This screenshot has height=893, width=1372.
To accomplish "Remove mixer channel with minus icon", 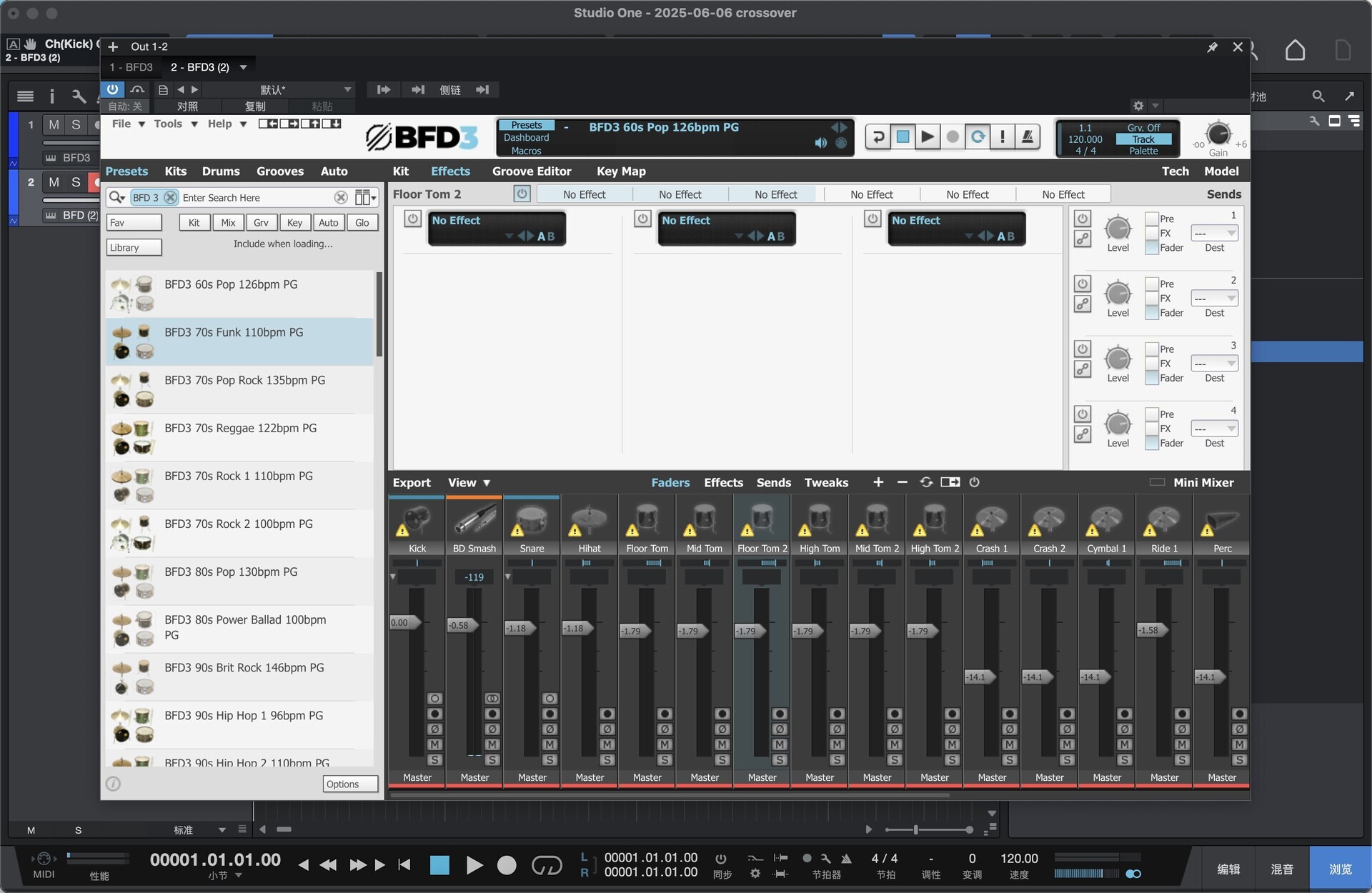I will coord(902,482).
